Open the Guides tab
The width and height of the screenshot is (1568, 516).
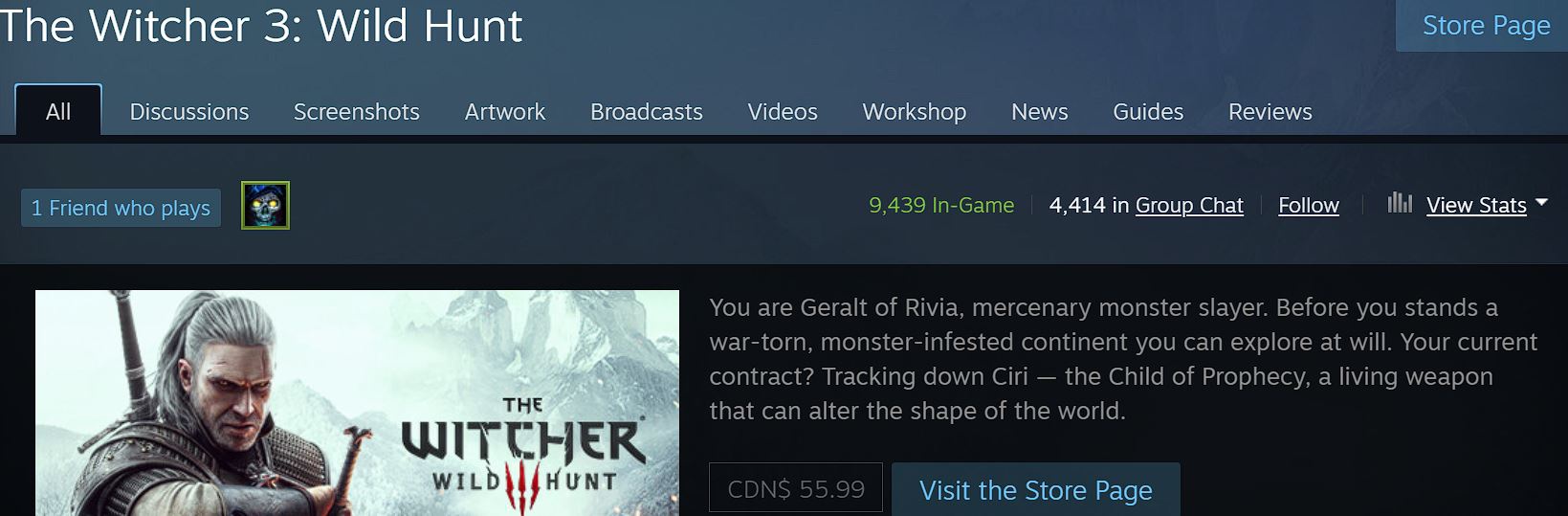tap(1148, 112)
